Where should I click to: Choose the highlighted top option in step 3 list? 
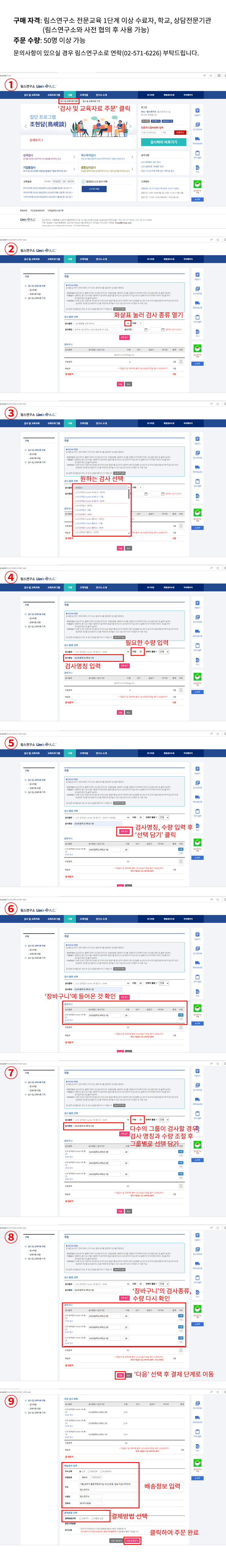click(101, 487)
